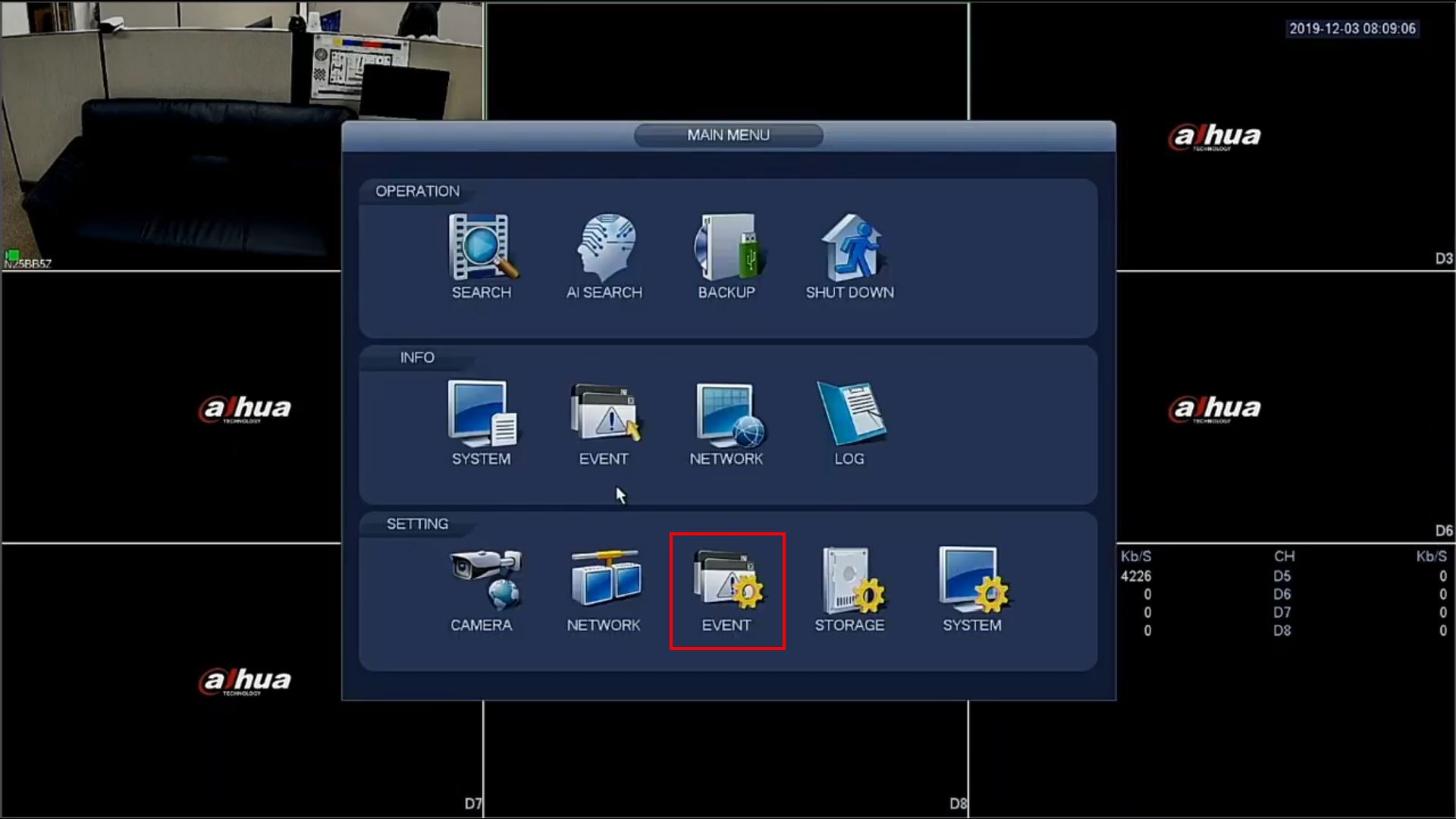Image resolution: width=1456 pixels, height=819 pixels.
Task: Open System under the Info section
Action: tap(482, 415)
